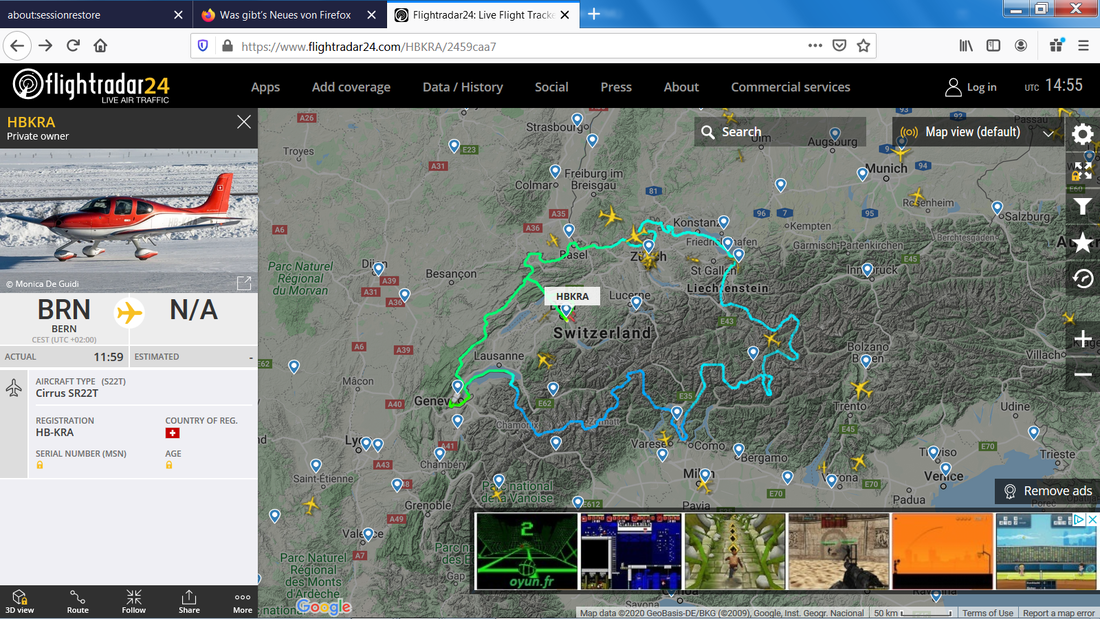The image size is (1100, 619).
Task: Open map settings gear icon
Action: click(x=1082, y=133)
